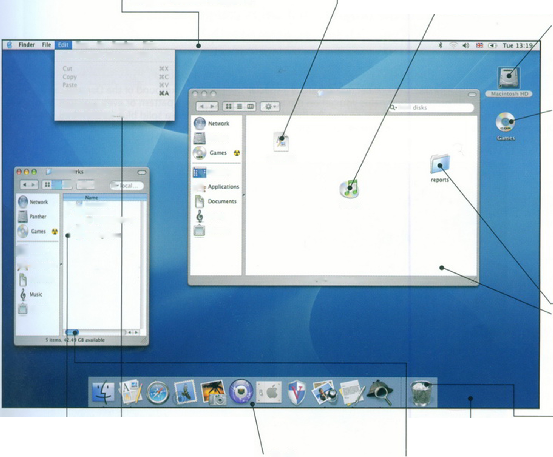Click the icon view button in the small window
This screenshot has width=553, height=457.
click(47, 185)
